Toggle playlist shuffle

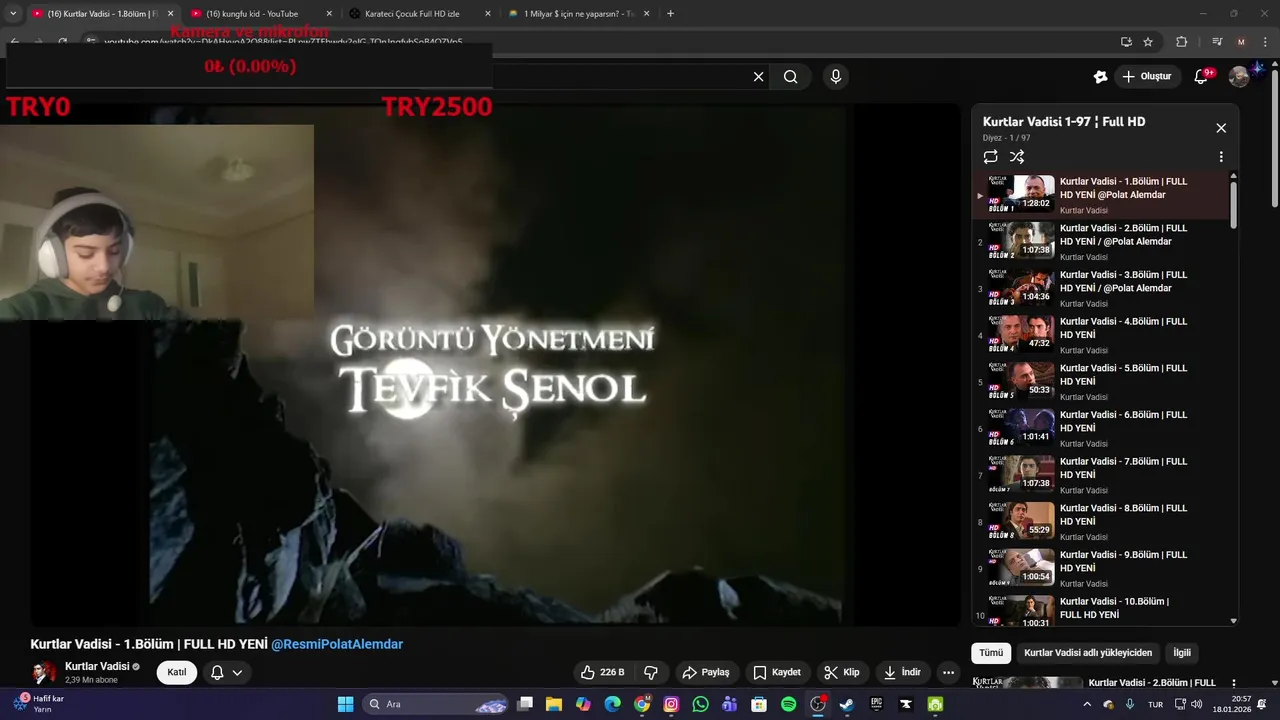(1017, 157)
